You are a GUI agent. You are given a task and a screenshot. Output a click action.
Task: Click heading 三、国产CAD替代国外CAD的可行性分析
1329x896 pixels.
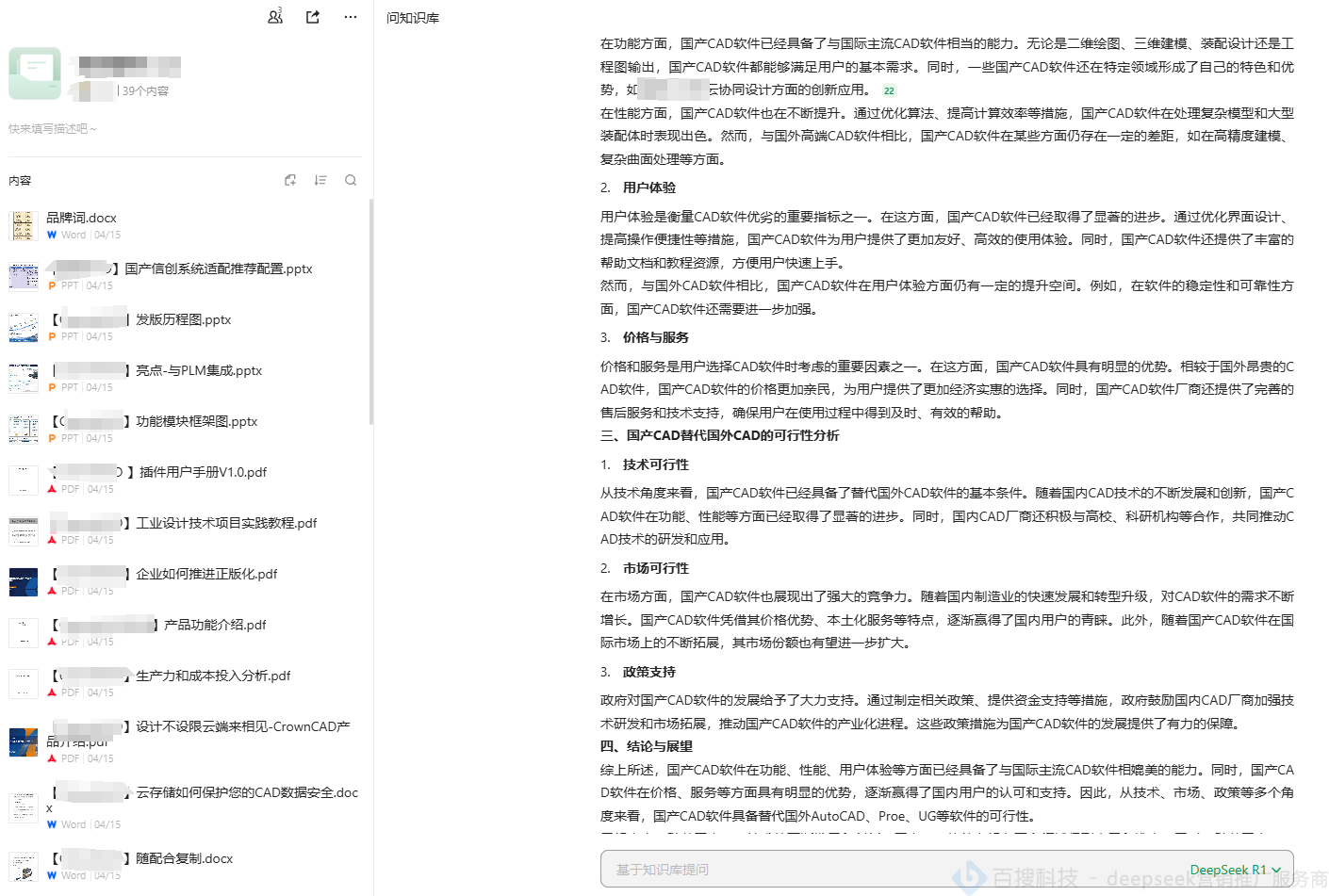click(x=719, y=435)
